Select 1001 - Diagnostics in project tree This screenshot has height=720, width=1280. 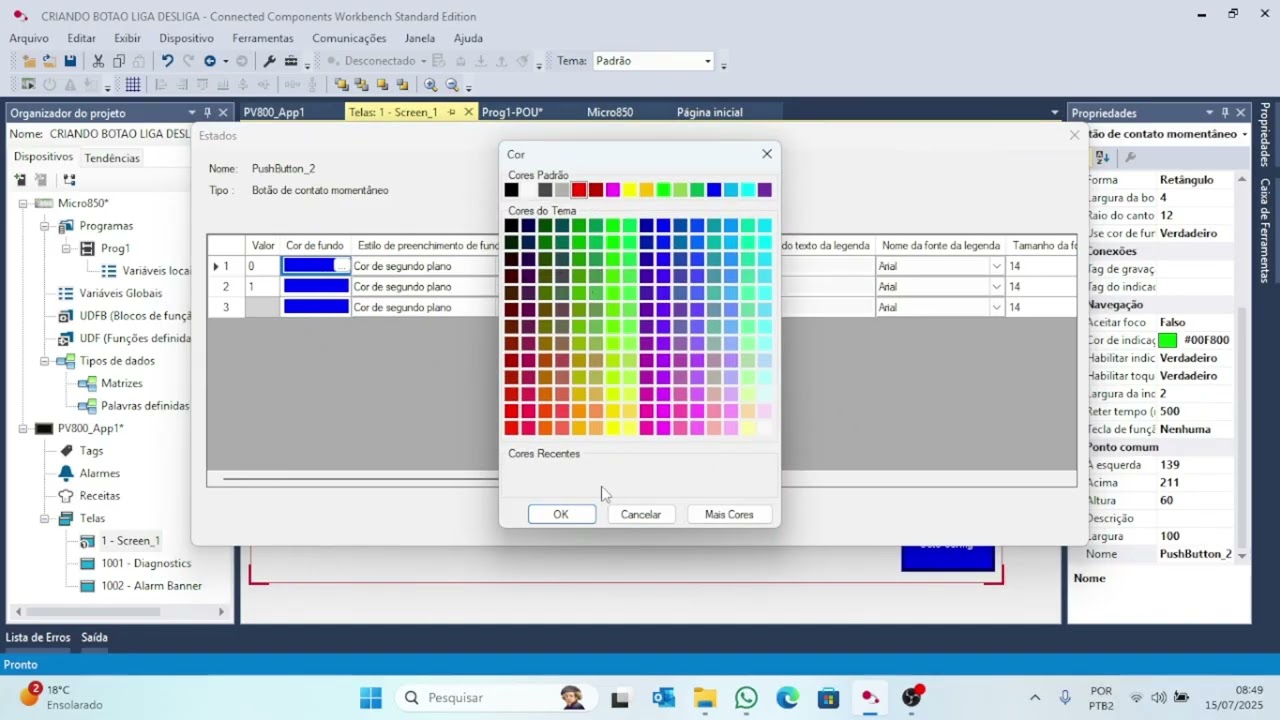145,563
